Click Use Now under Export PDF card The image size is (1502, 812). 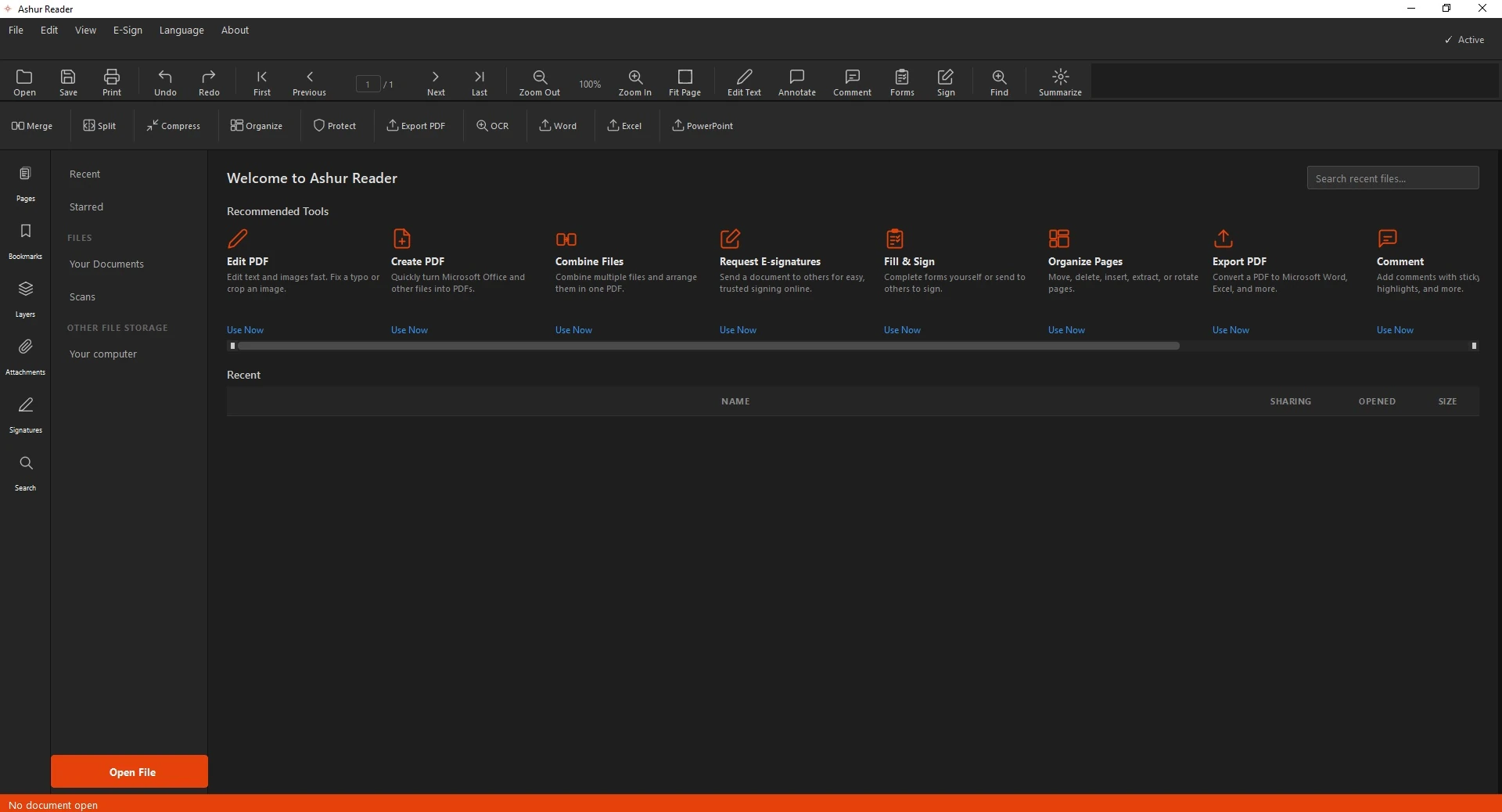tap(1231, 330)
